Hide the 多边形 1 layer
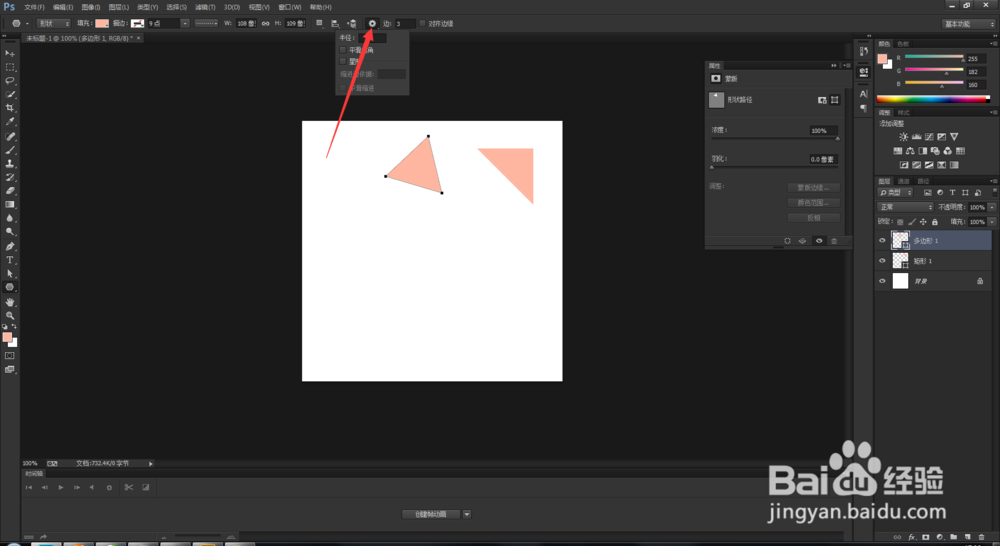The image size is (1000, 546). tap(882, 240)
